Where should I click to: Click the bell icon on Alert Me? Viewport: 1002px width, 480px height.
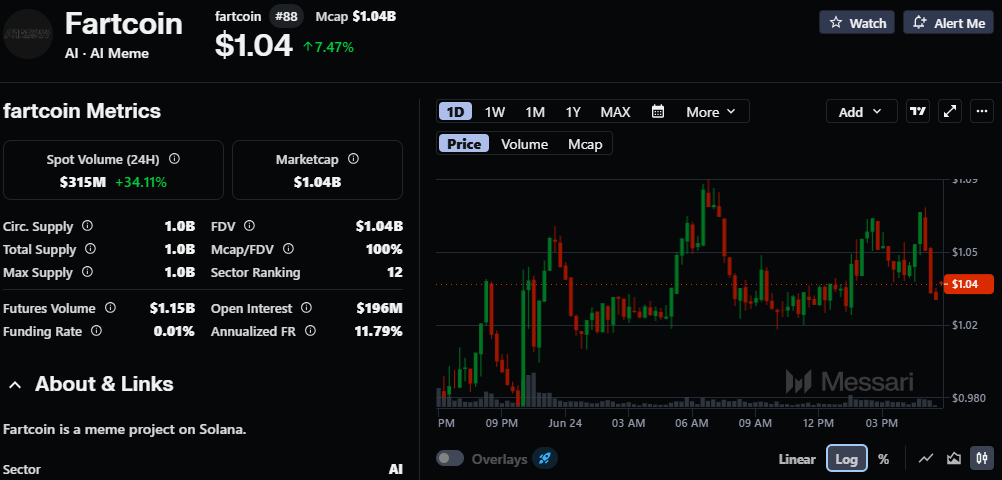920,23
